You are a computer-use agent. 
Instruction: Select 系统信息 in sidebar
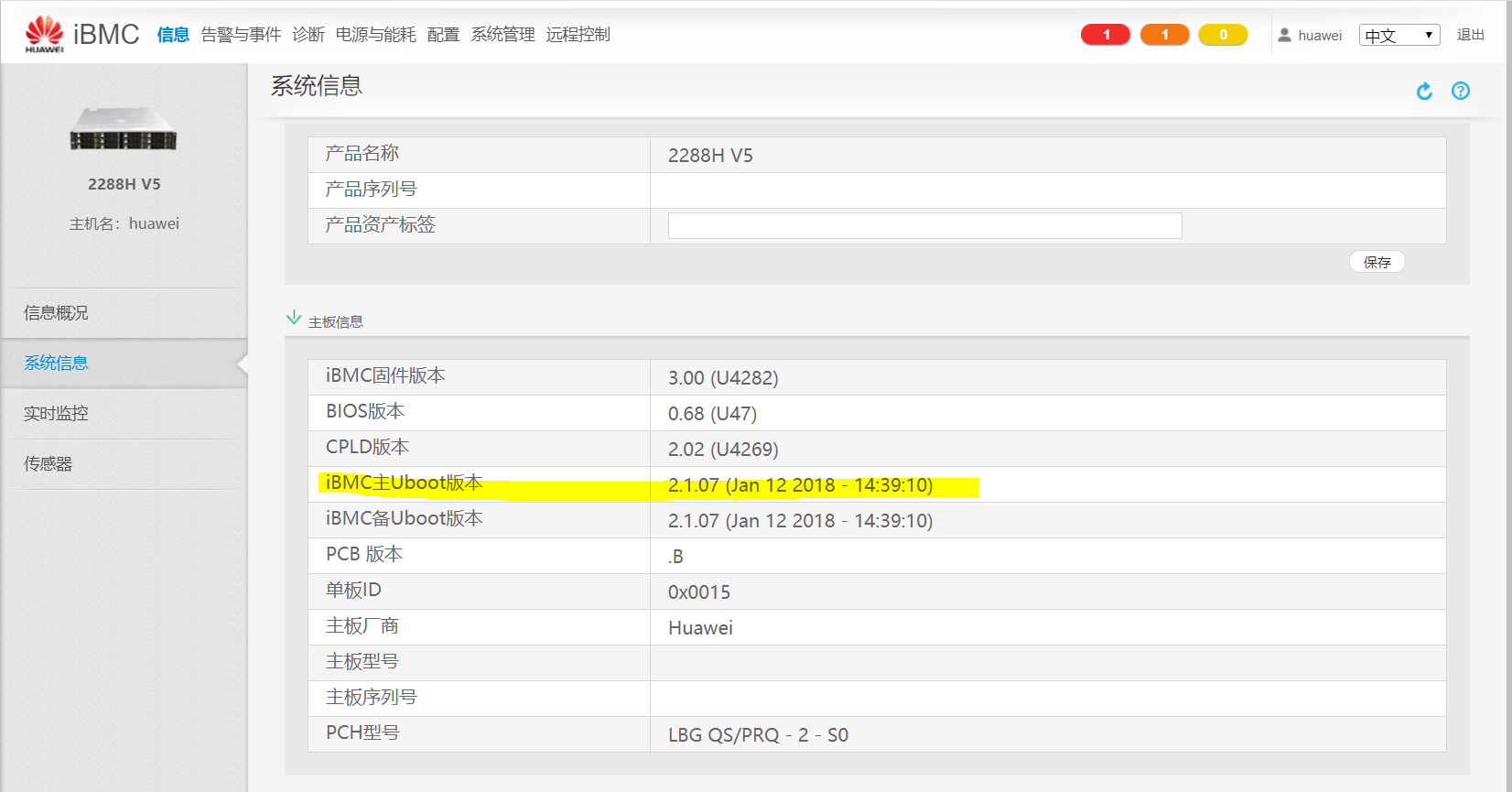124,363
